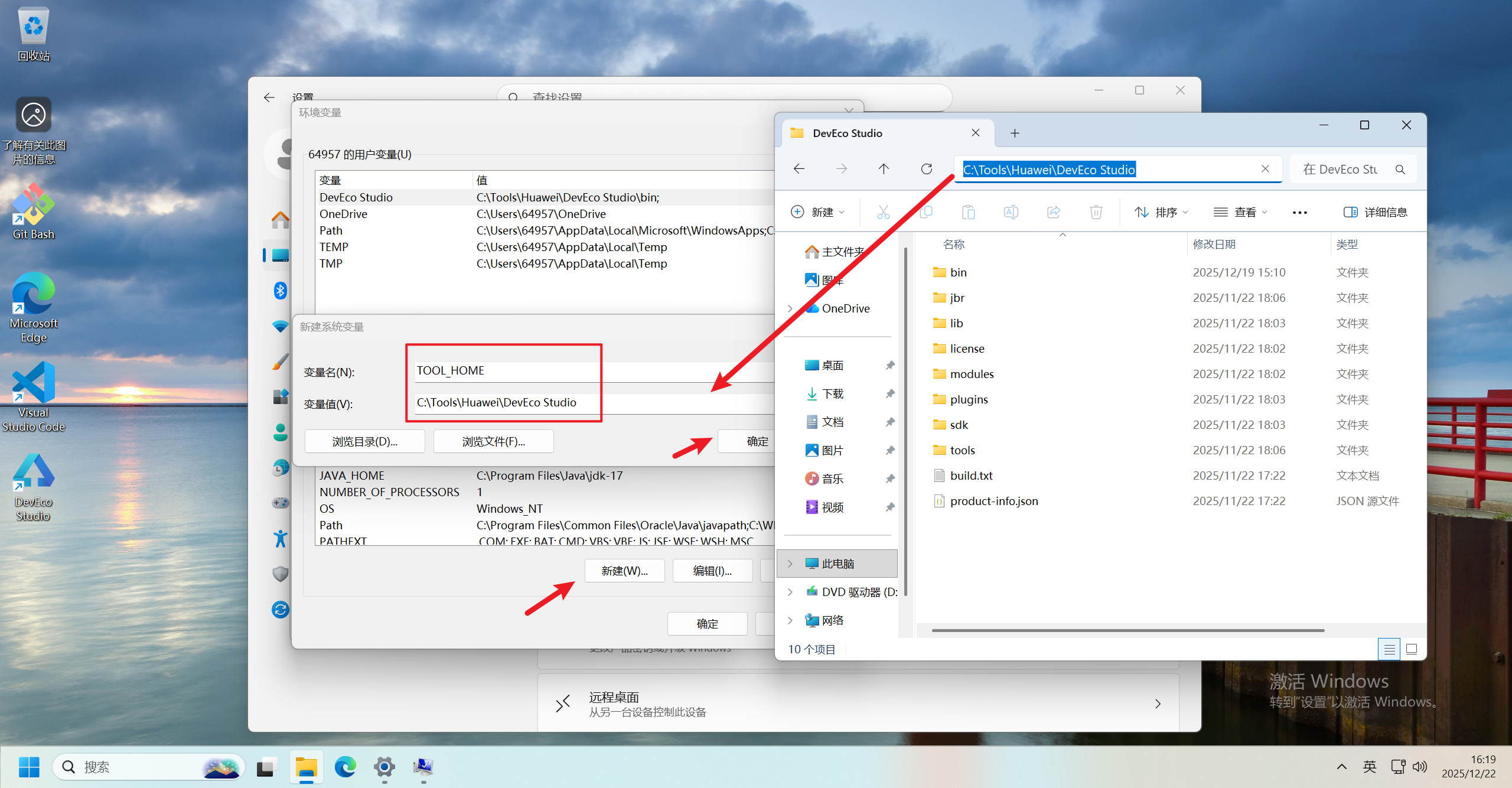Image resolution: width=1512 pixels, height=788 pixels.
Task: Go up one folder level
Action: [884, 169]
